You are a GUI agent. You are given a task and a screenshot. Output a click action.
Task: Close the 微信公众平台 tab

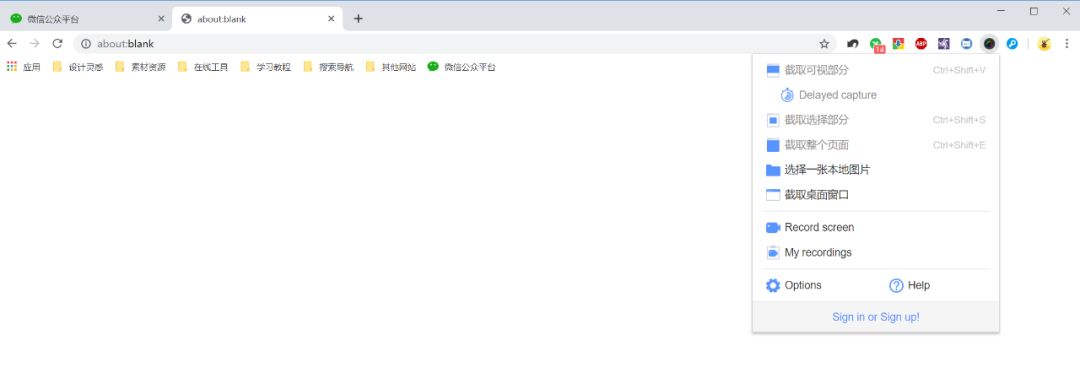pos(161,19)
